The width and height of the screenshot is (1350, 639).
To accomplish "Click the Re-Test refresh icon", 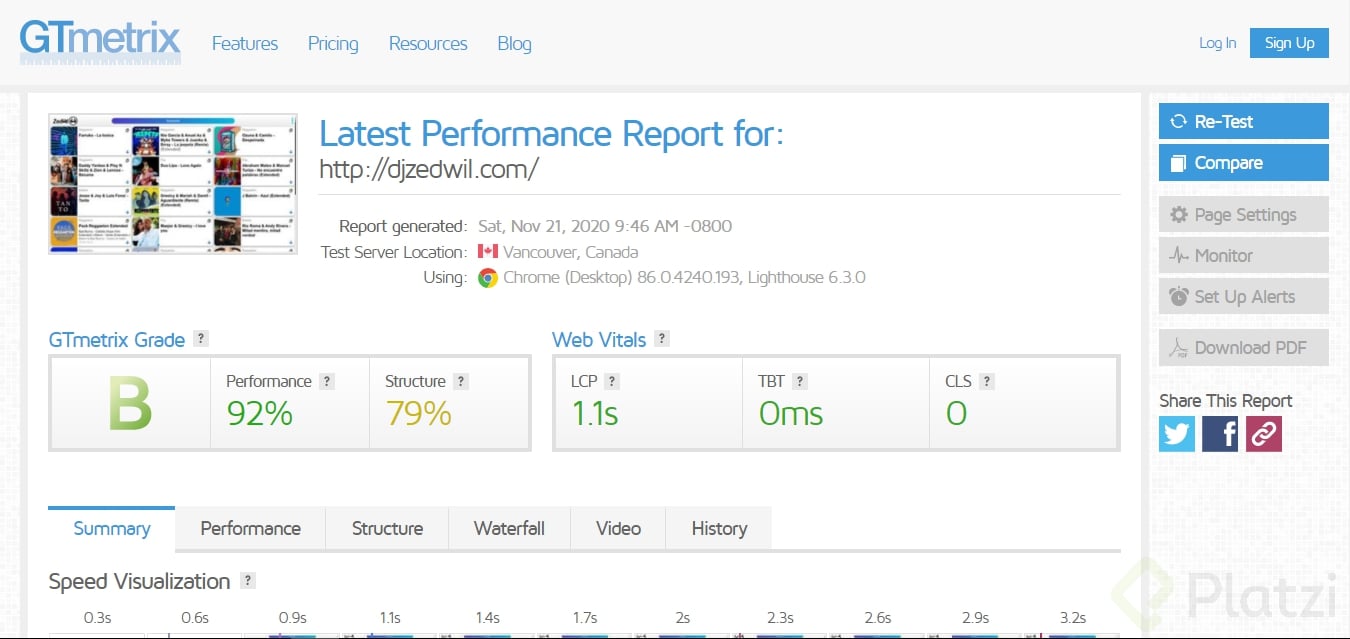I will [x=1179, y=121].
